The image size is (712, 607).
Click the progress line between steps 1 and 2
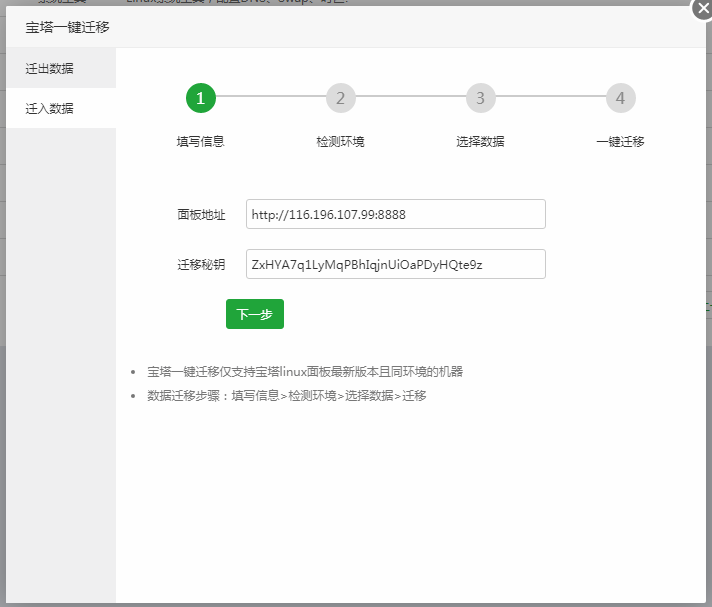pyautogui.click(x=270, y=97)
